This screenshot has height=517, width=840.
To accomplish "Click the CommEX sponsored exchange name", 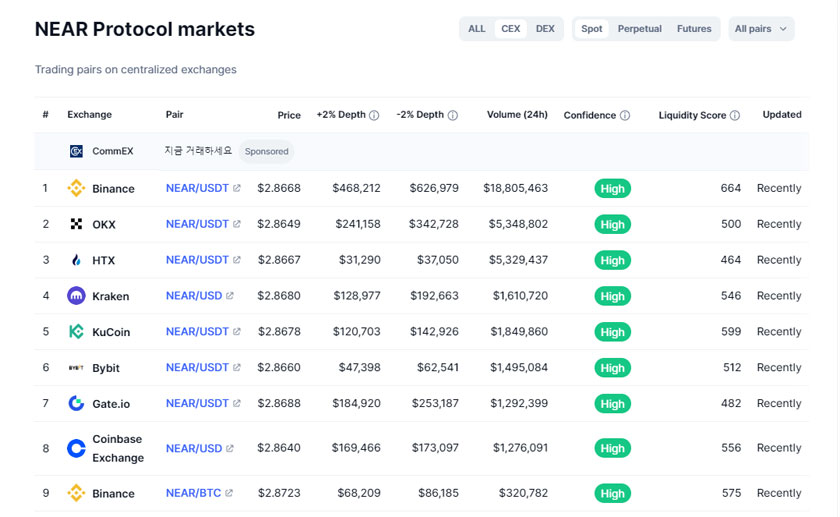I will [x=112, y=151].
